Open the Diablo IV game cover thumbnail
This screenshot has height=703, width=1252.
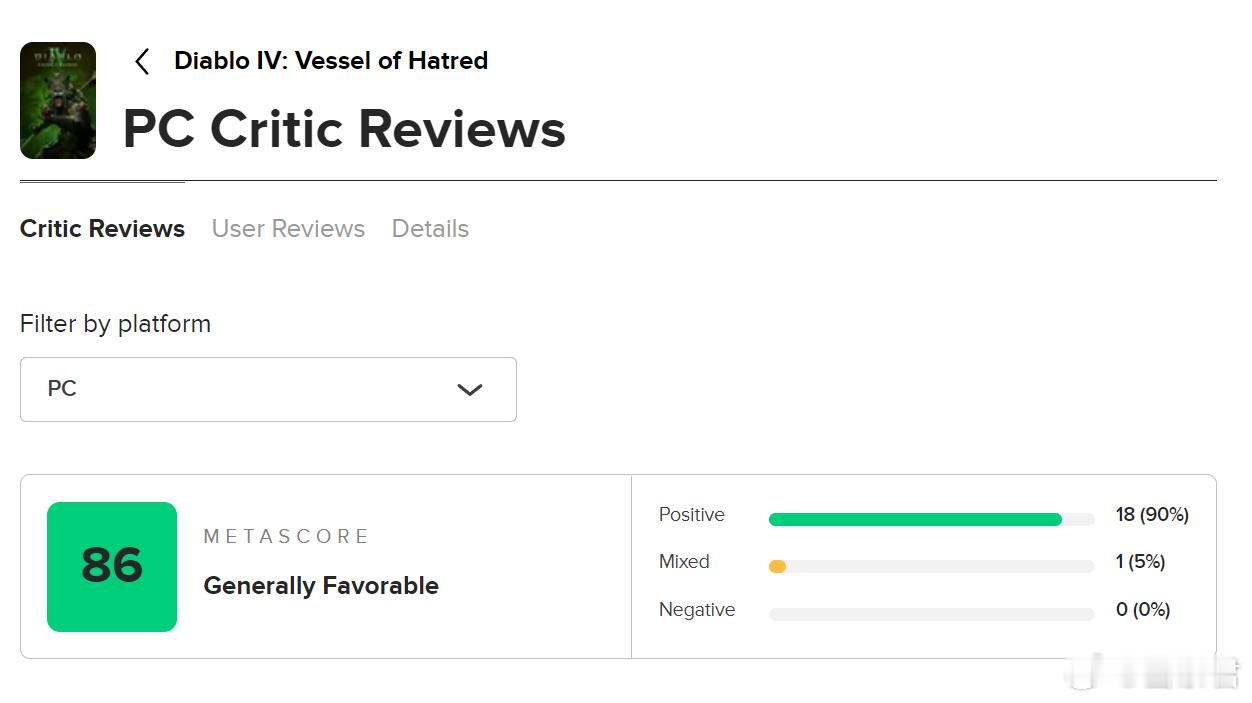tap(58, 100)
